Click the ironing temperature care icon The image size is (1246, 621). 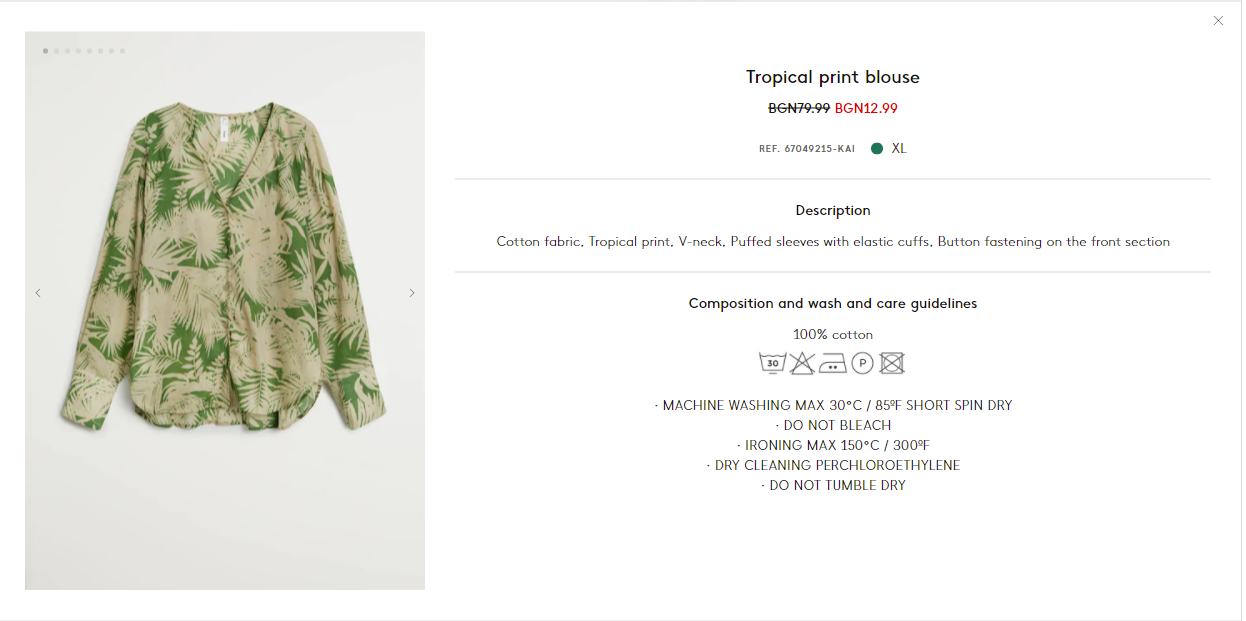pos(832,364)
